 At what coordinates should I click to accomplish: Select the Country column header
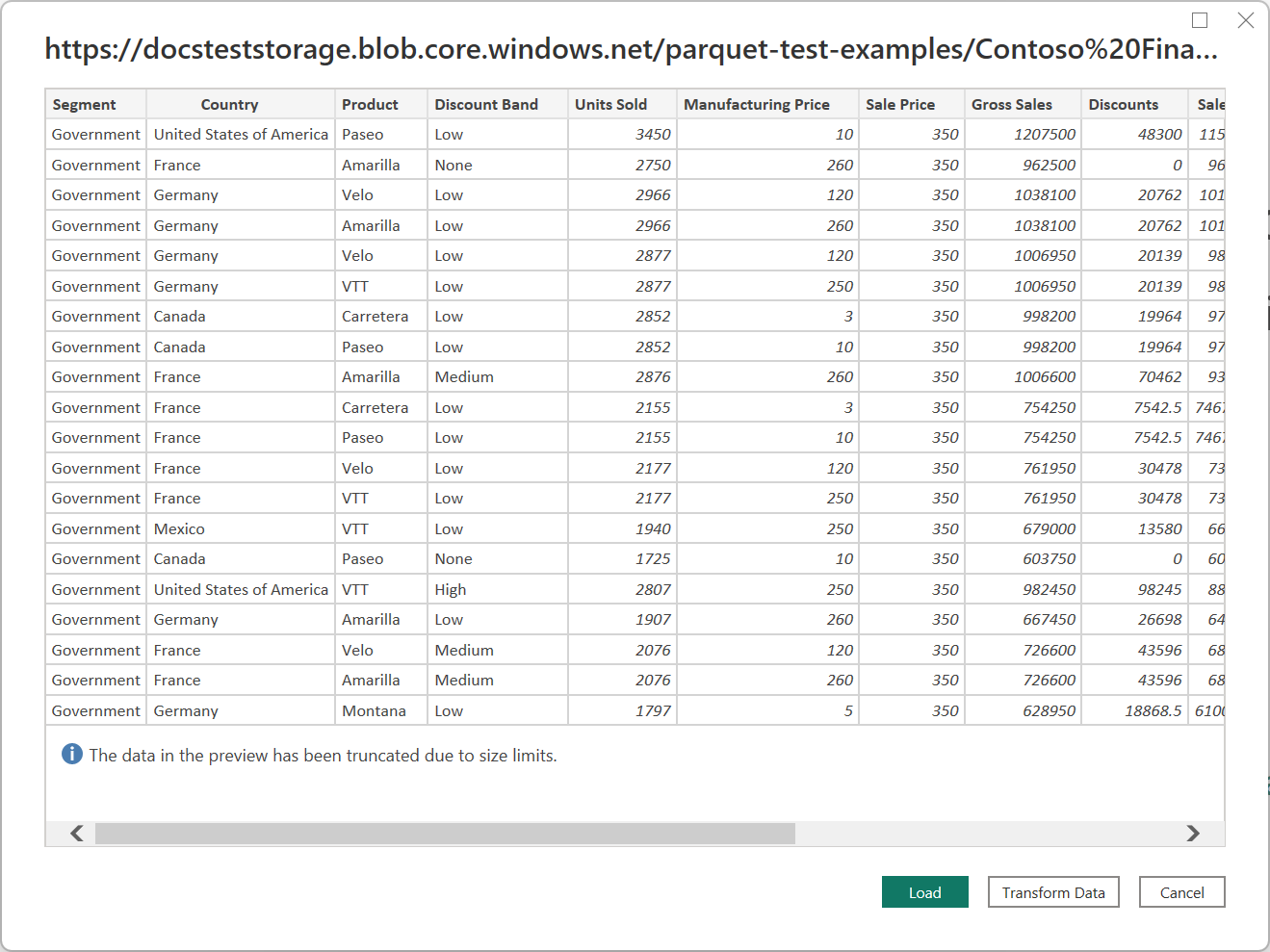point(229,104)
